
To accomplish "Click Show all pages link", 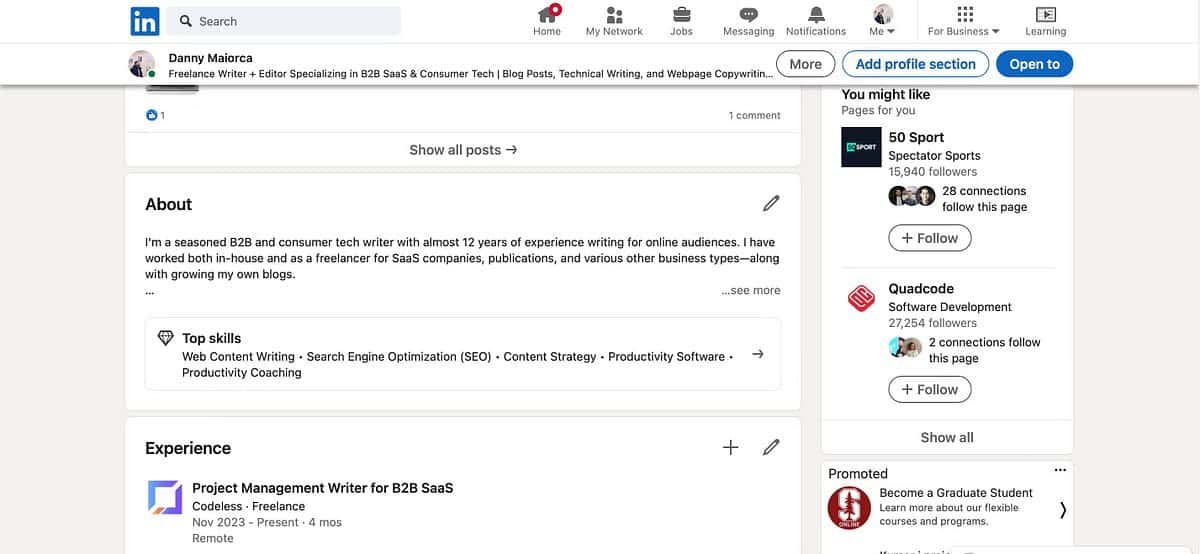I will pos(947,437).
